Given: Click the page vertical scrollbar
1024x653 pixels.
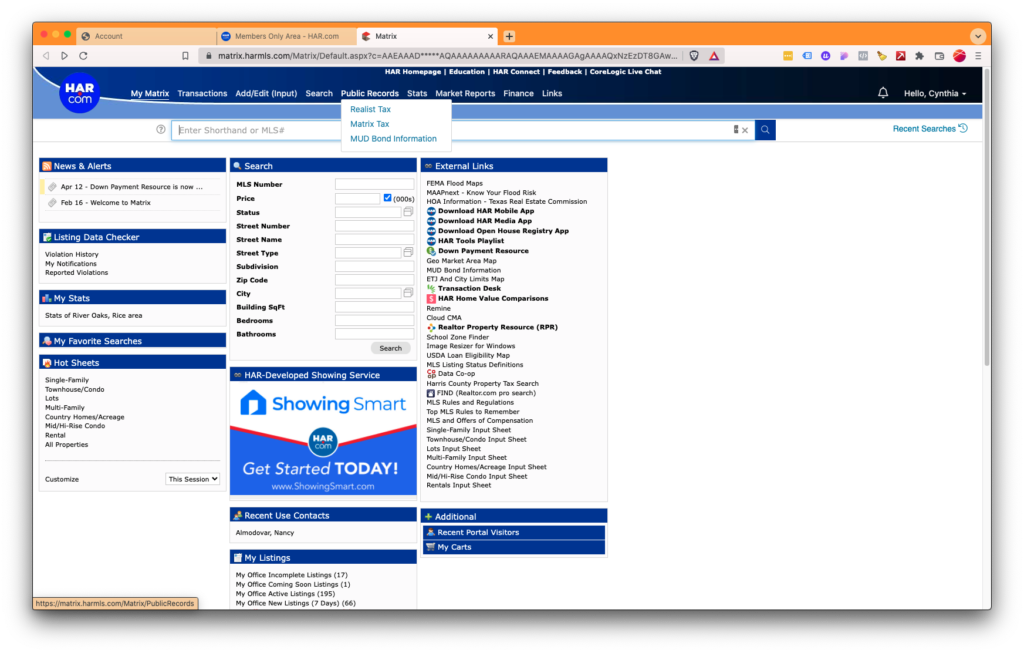Looking at the screenshot, I should (x=986, y=215).
